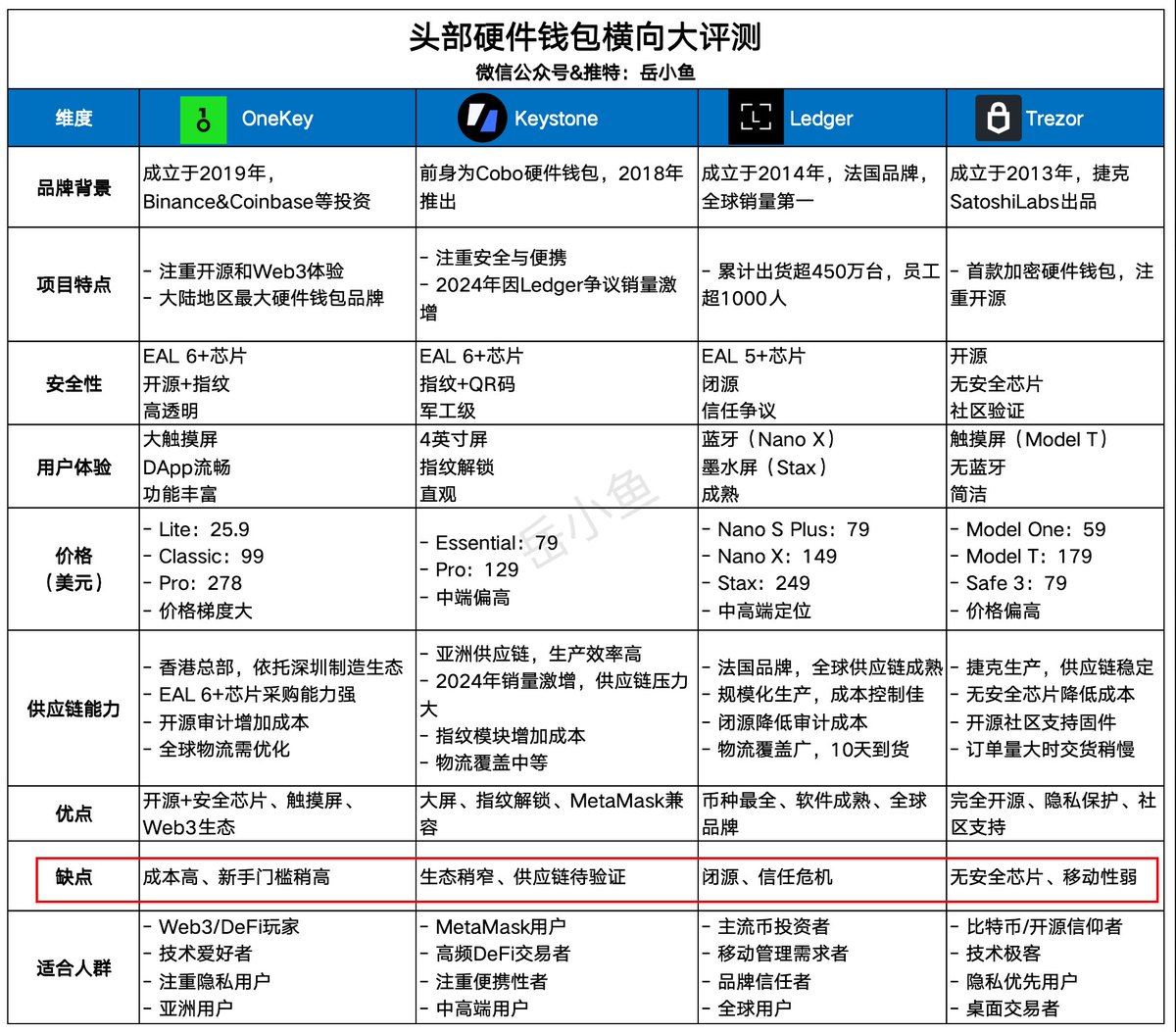Collapse the 项目特点 row
This screenshot has height=1032, width=1176.
[x=73, y=285]
